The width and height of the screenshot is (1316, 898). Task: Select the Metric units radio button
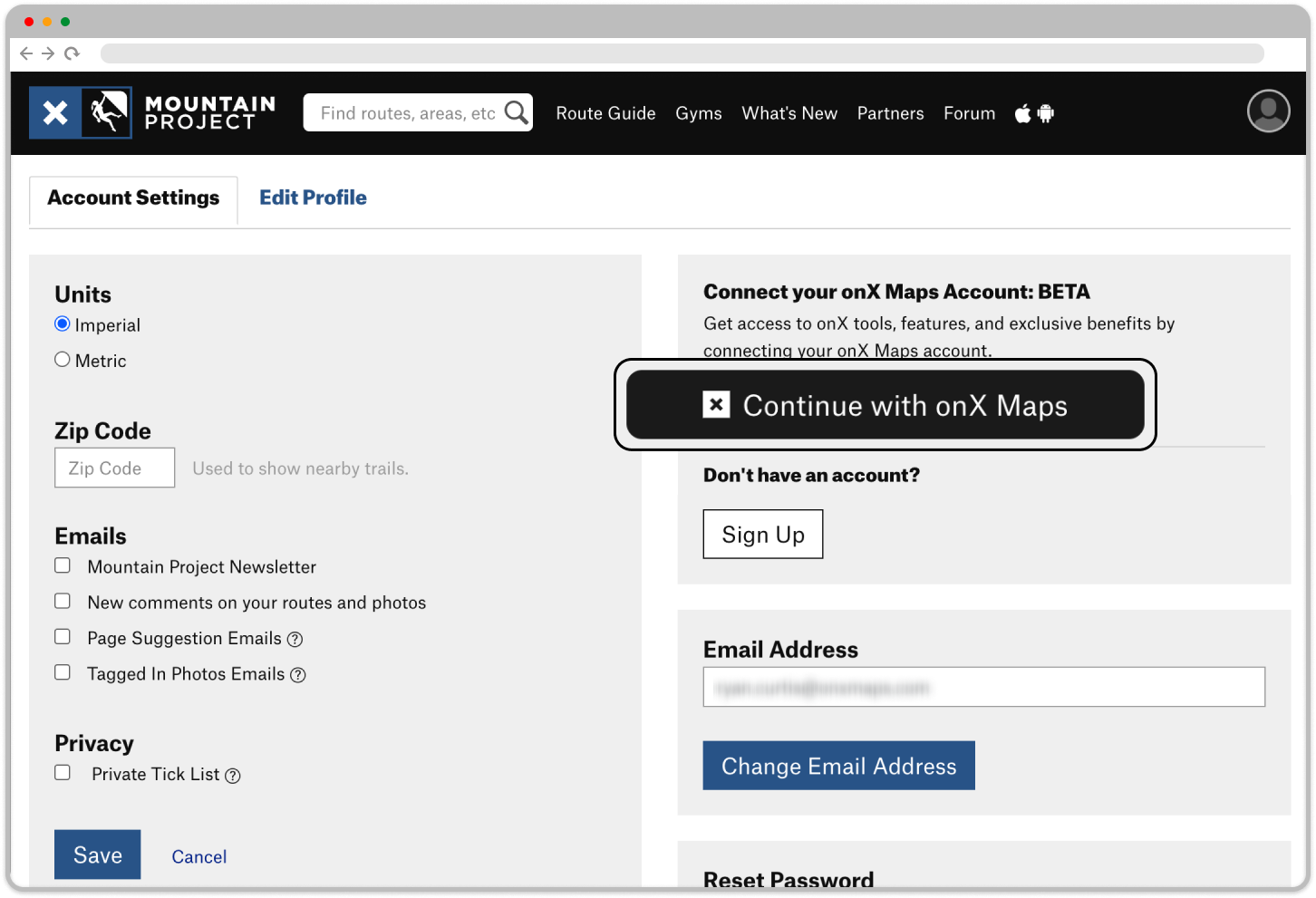pyautogui.click(x=63, y=360)
